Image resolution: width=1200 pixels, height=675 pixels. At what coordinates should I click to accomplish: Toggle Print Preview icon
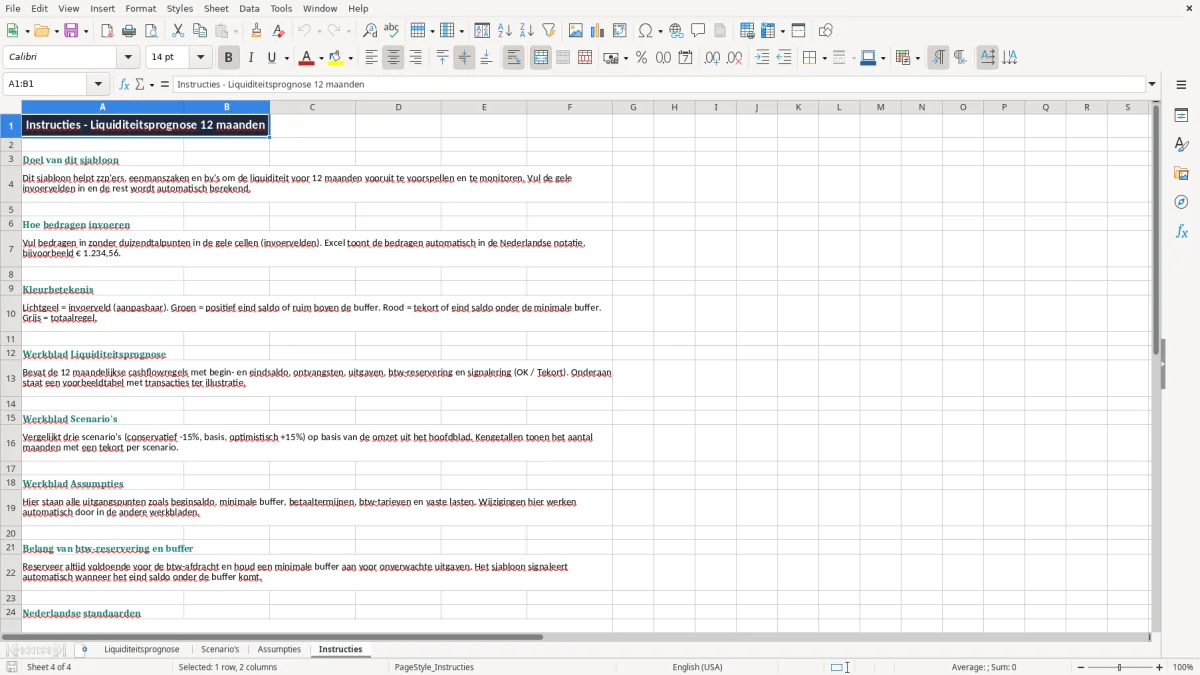[151, 31]
